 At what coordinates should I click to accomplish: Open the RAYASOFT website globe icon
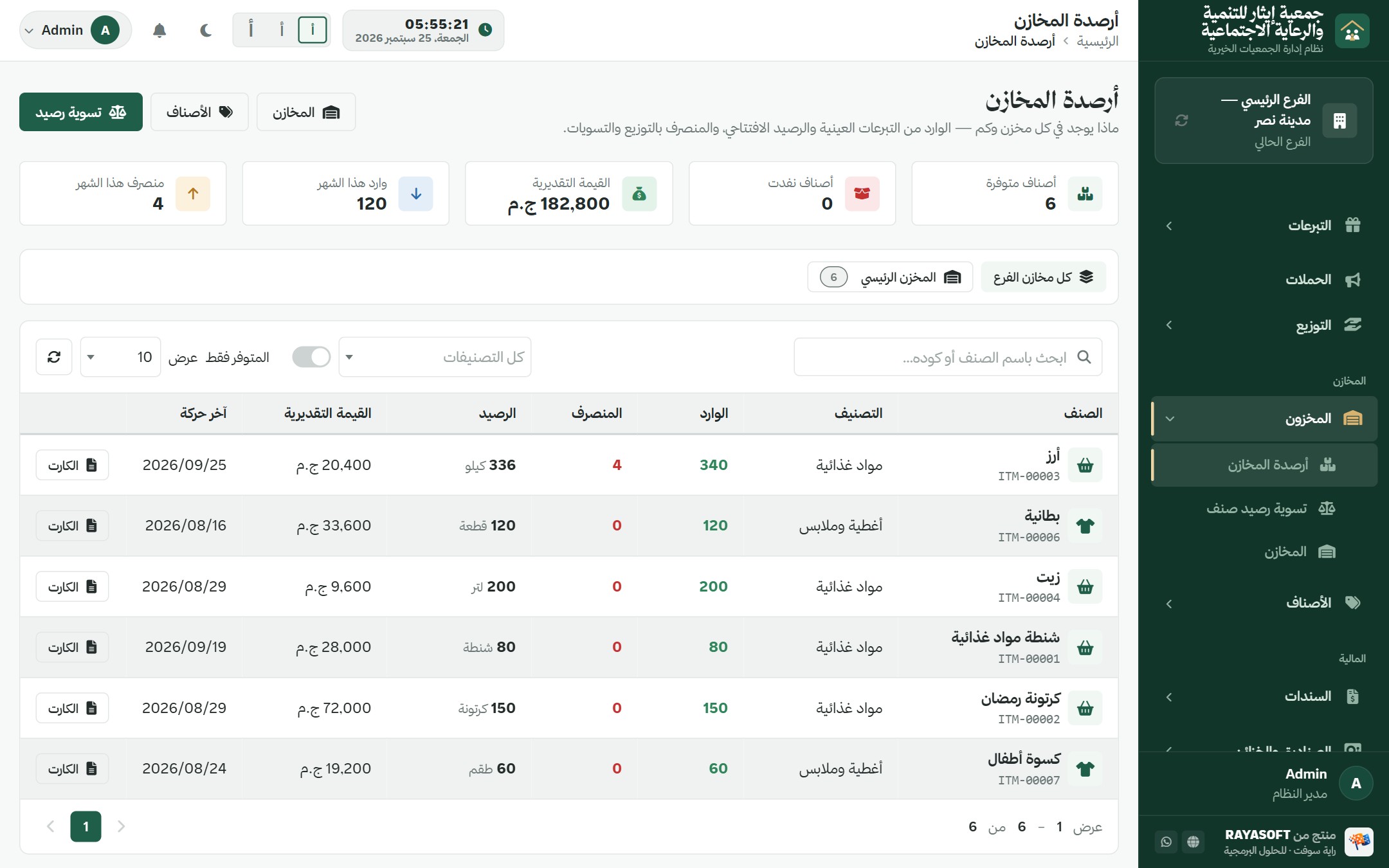coord(1194,842)
